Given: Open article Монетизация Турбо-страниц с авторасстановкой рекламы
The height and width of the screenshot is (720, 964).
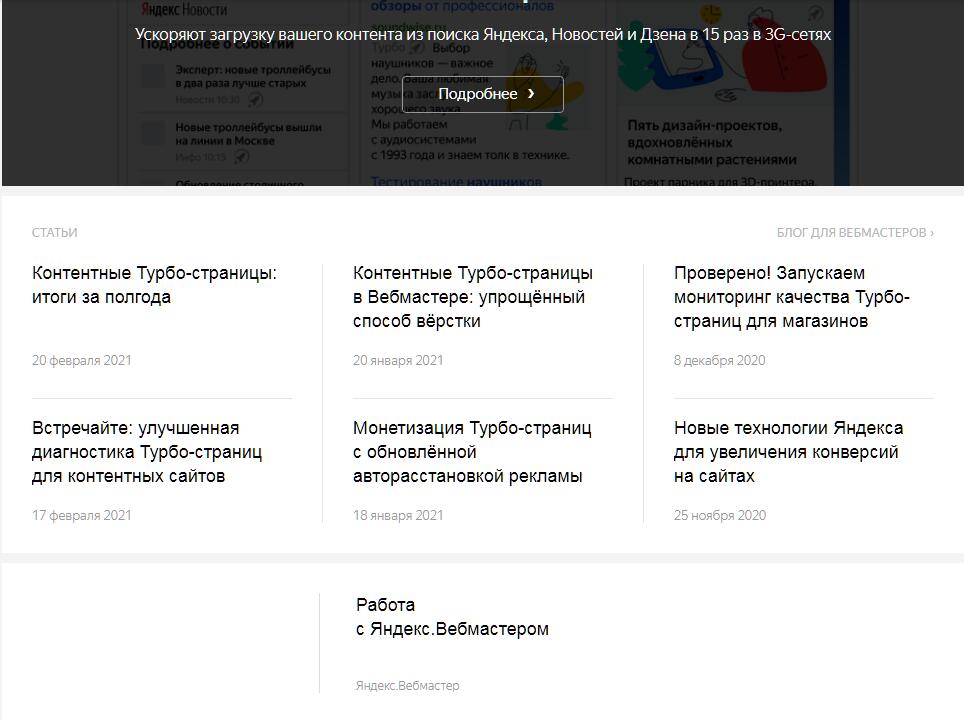Looking at the screenshot, I should tap(472, 452).
